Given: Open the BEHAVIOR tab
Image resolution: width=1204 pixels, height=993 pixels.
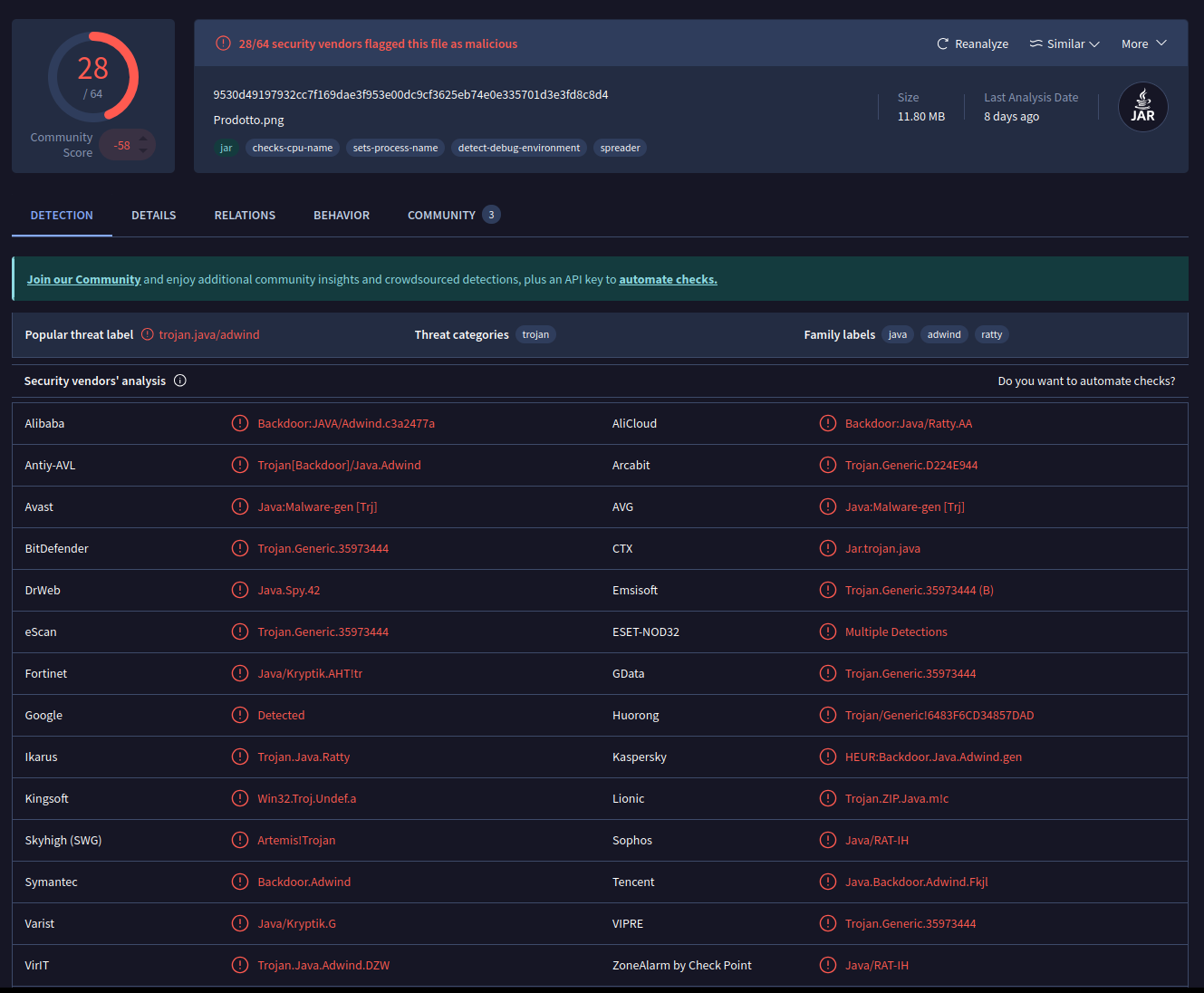Looking at the screenshot, I should [x=342, y=216].
